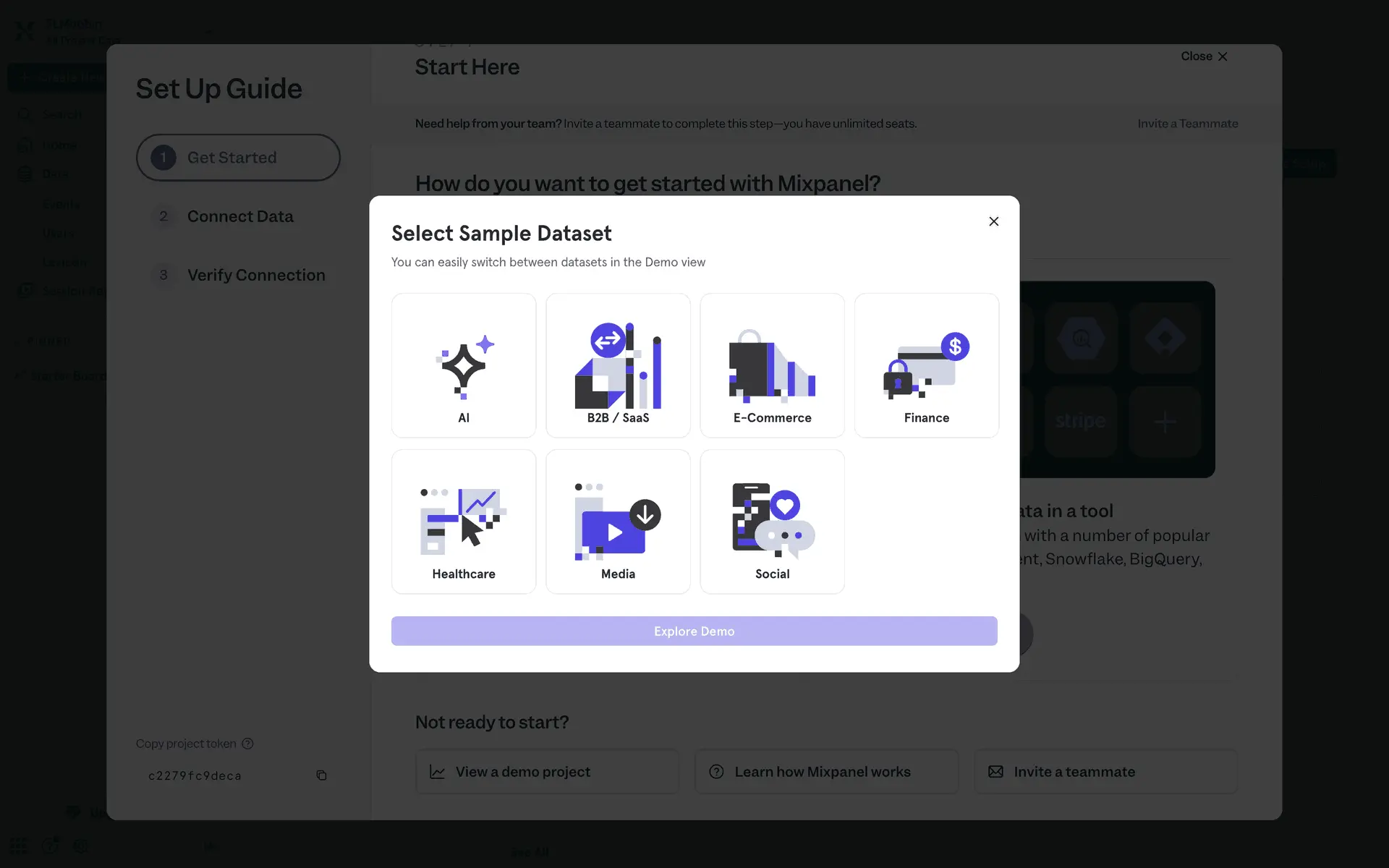
Task: Open Learn how Mixpanel works
Action: pos(826,772)
